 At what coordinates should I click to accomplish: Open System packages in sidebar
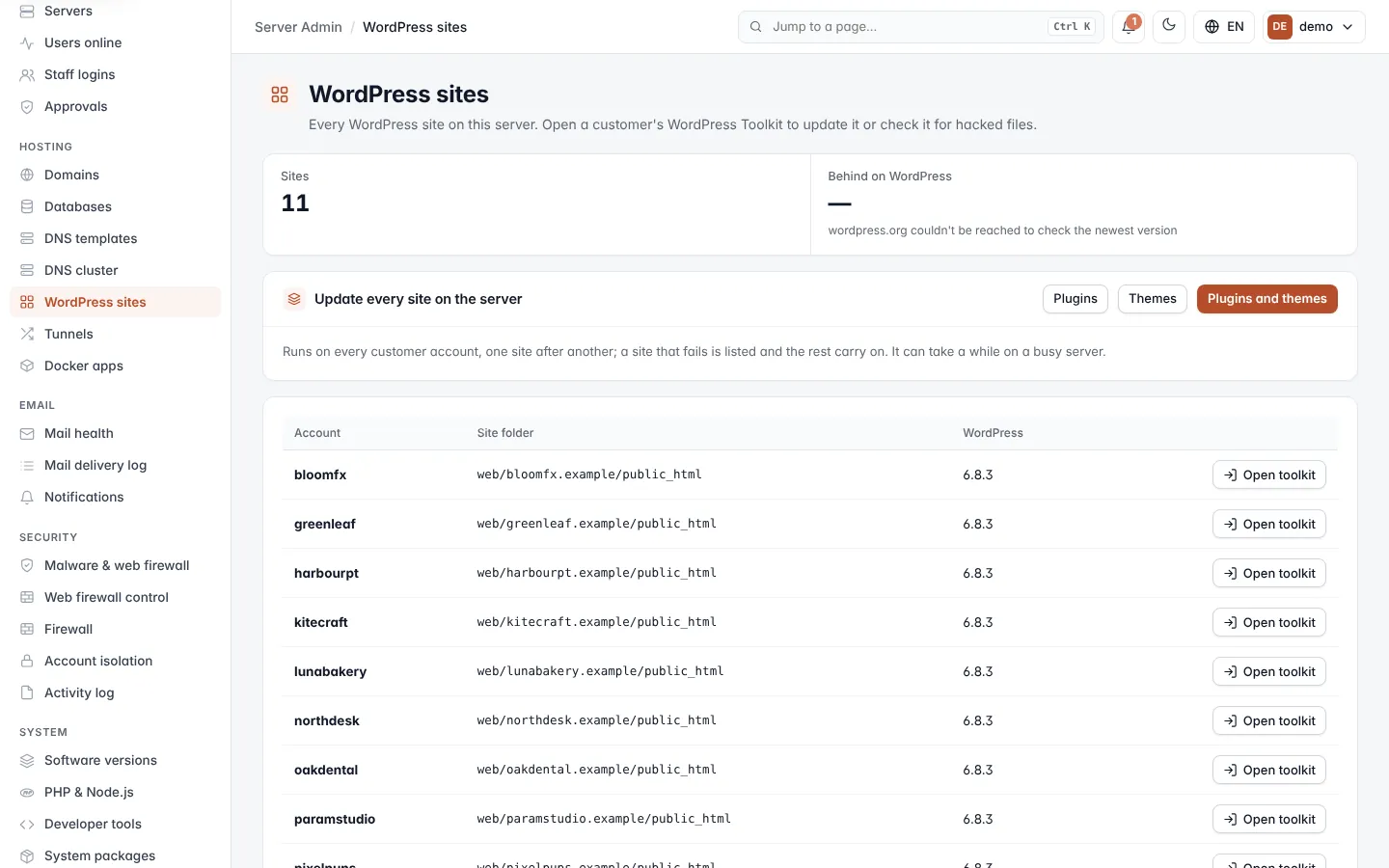(x=116, y=855)
